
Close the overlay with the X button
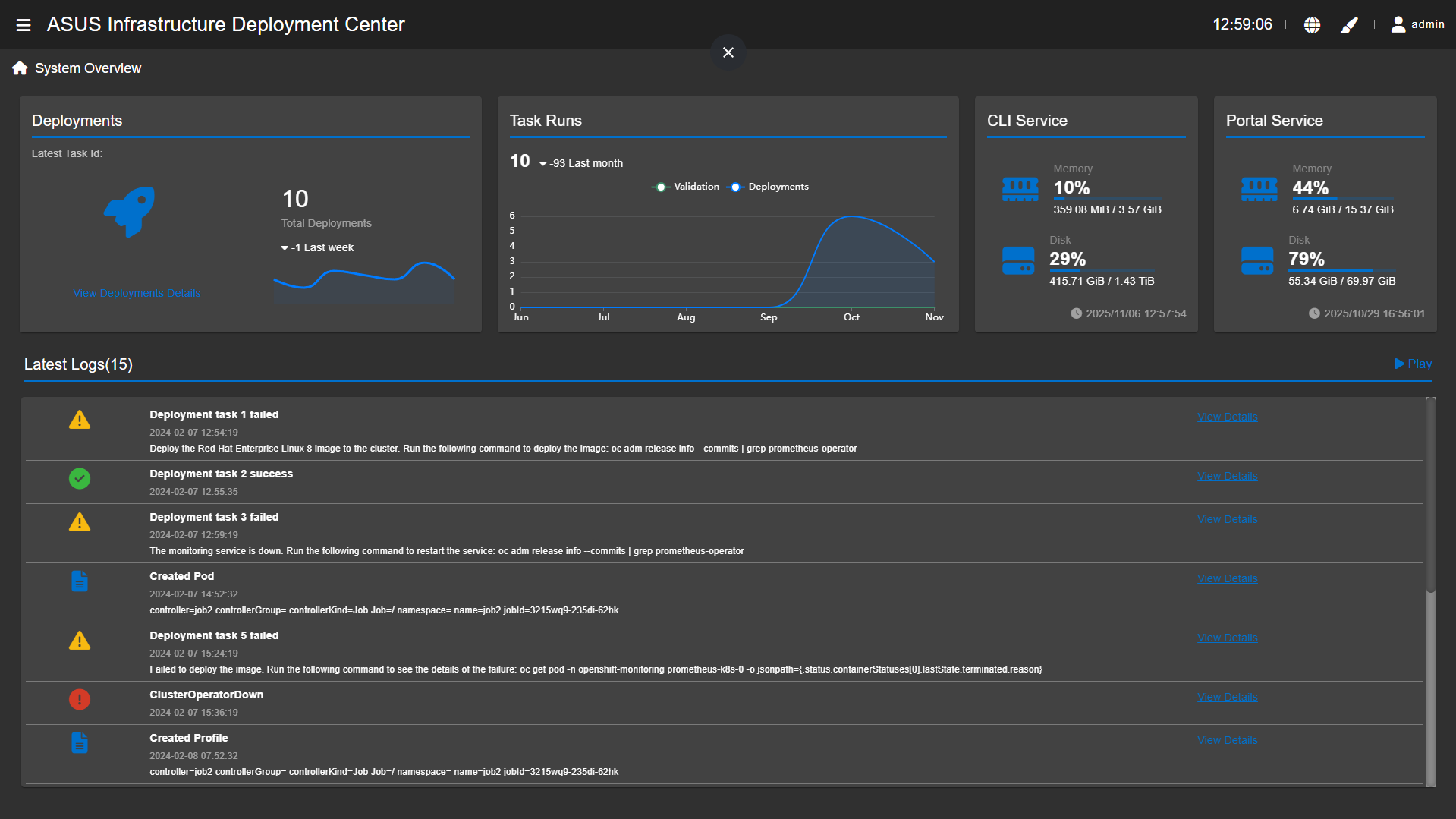click(x=728, y=52)
